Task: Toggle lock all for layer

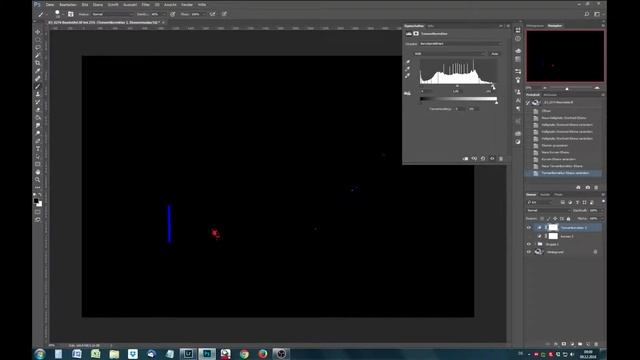Action: [569, 219]
